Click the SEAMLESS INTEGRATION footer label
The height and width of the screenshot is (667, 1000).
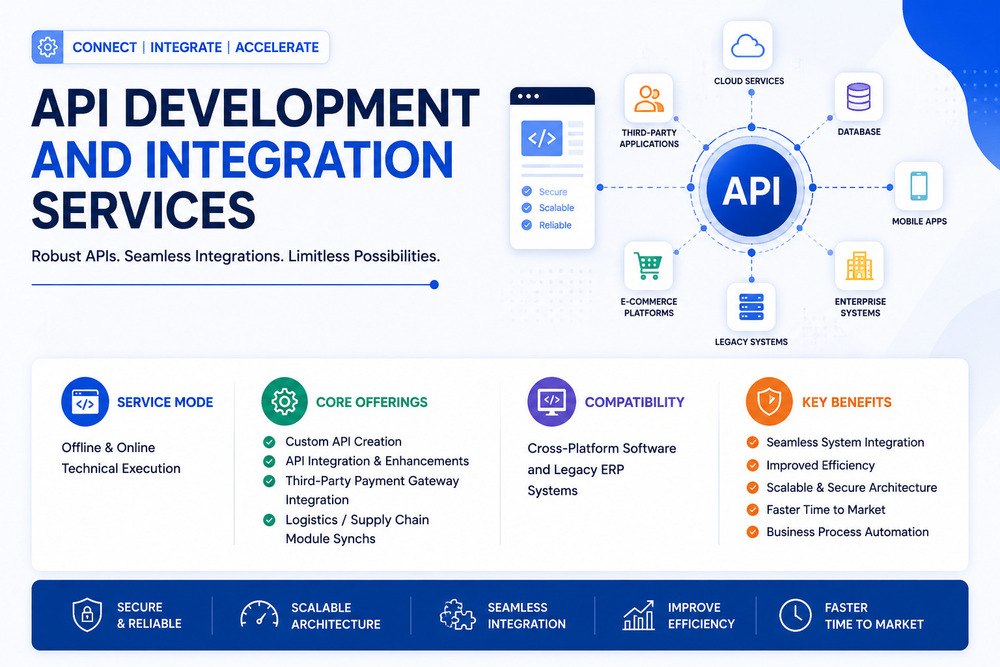(x=527, y=616)
